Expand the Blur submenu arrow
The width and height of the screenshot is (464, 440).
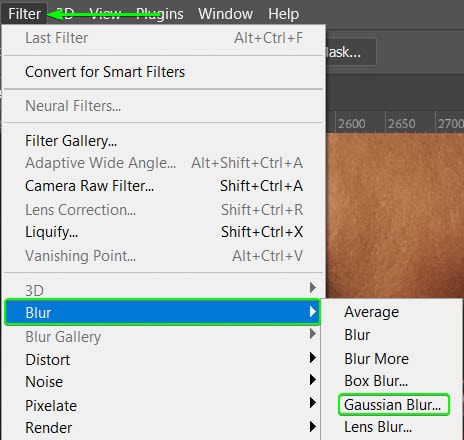click(x=312, y=312)
